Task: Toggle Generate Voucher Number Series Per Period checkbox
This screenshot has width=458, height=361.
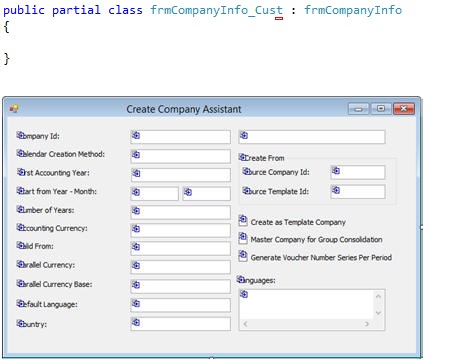Action: (x=243, y=256)
